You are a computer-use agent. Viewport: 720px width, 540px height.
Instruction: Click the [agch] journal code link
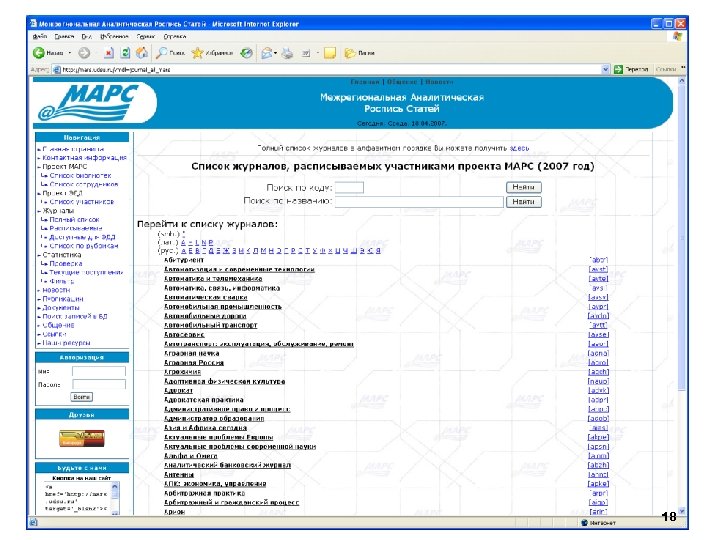(598, 372)
